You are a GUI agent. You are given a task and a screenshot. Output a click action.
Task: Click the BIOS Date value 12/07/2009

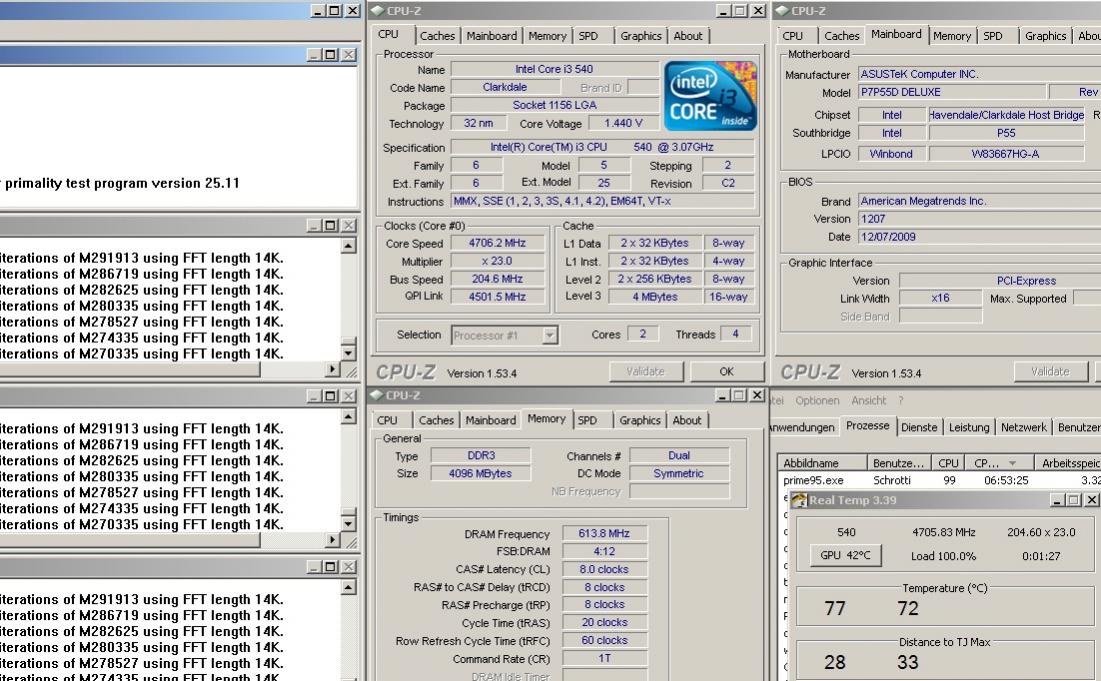click(980, 237)
